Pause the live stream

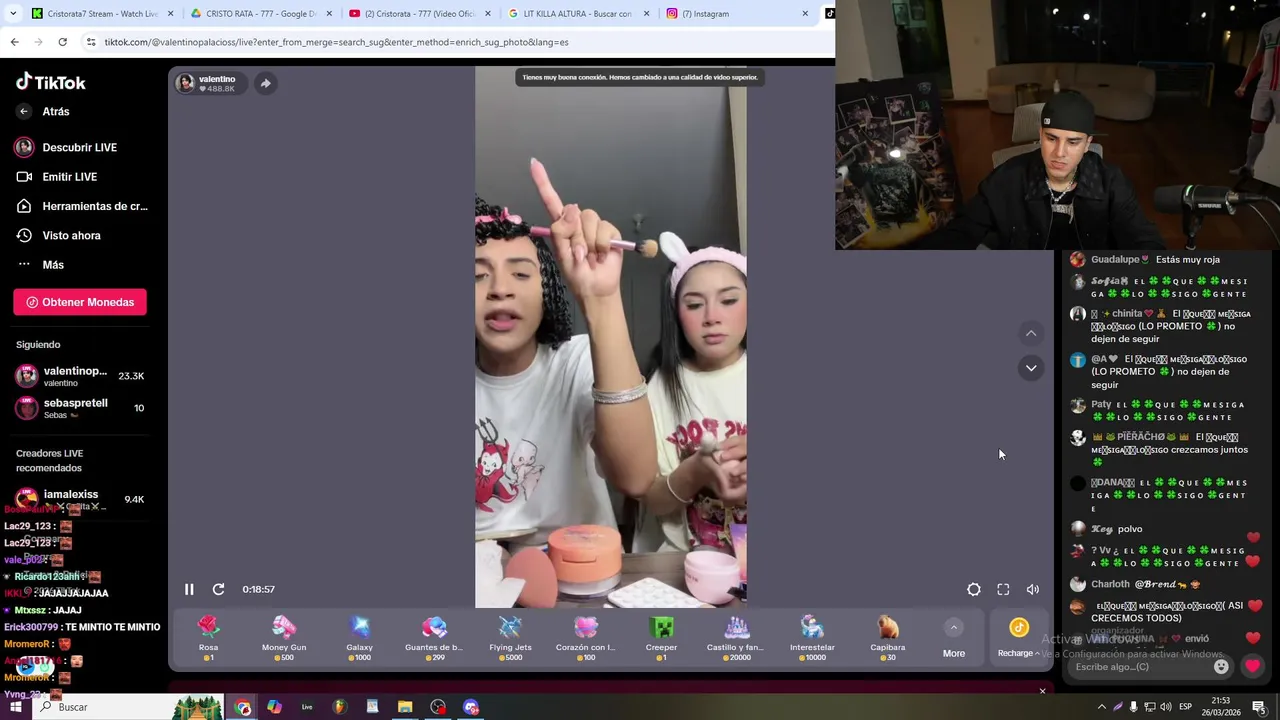click(189, 589)
